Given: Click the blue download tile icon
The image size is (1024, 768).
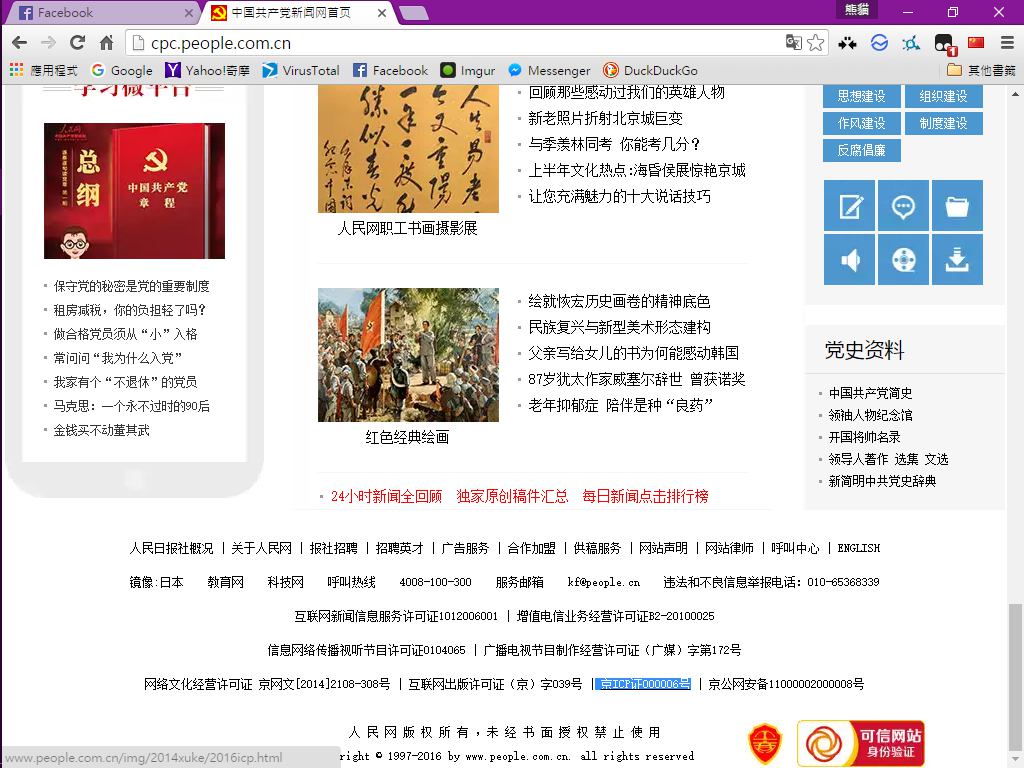Looking at the screenshot, I should click(x=957, y=260).
